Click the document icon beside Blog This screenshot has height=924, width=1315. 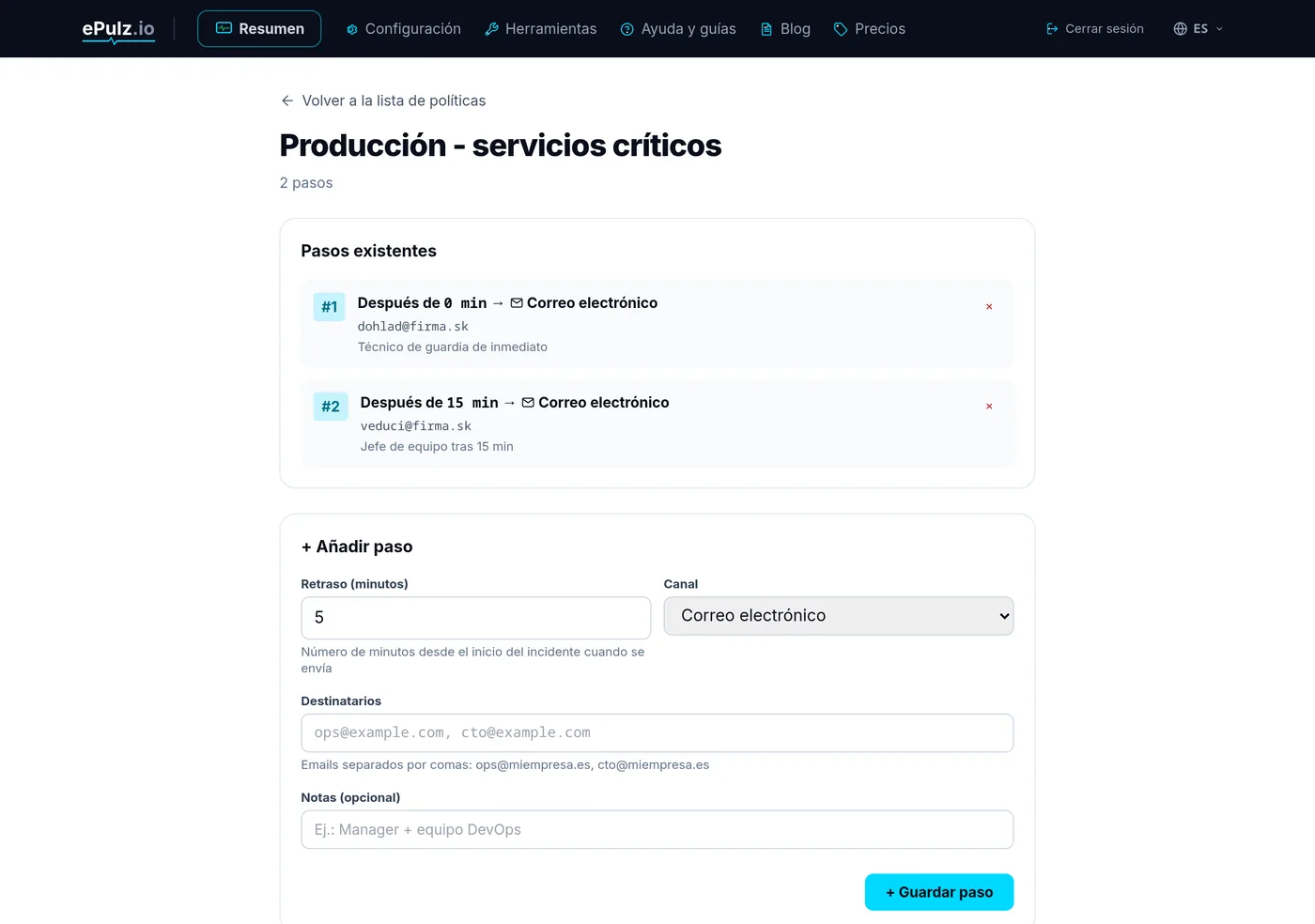click(x=766, y=29)
